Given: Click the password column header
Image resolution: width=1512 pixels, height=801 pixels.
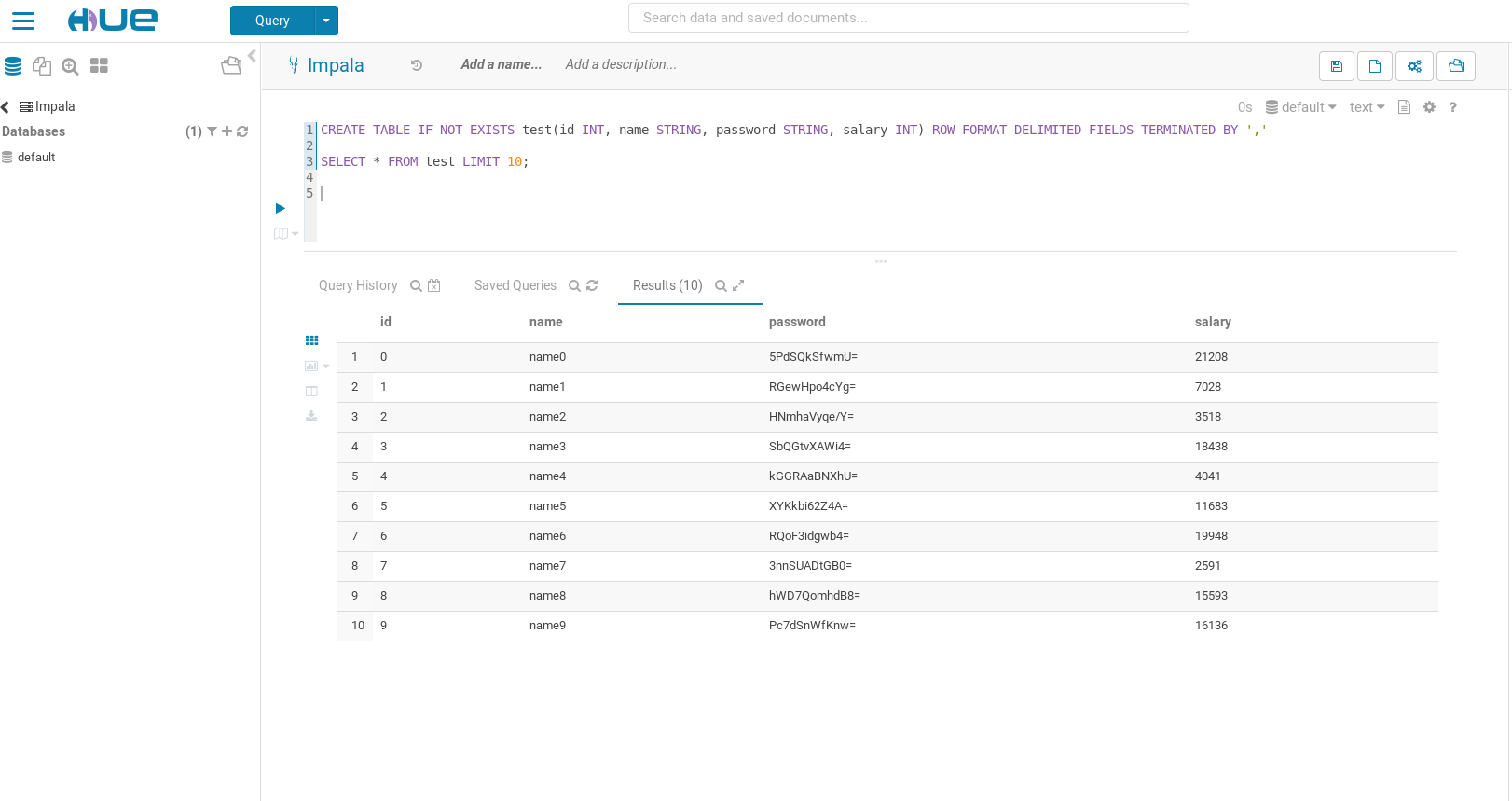Looking at the screenshot, I should (797, 322).
